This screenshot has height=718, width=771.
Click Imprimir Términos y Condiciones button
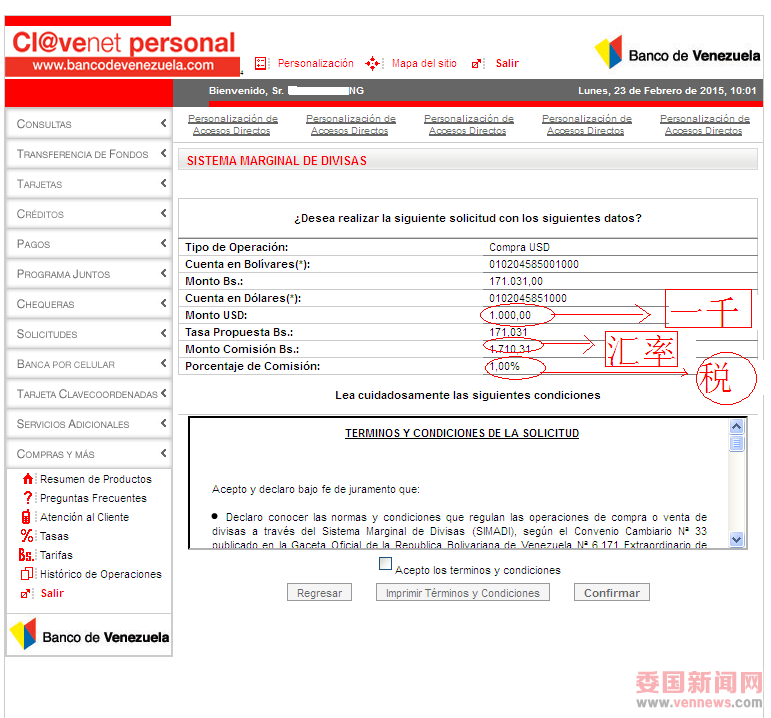click(463, 593)
